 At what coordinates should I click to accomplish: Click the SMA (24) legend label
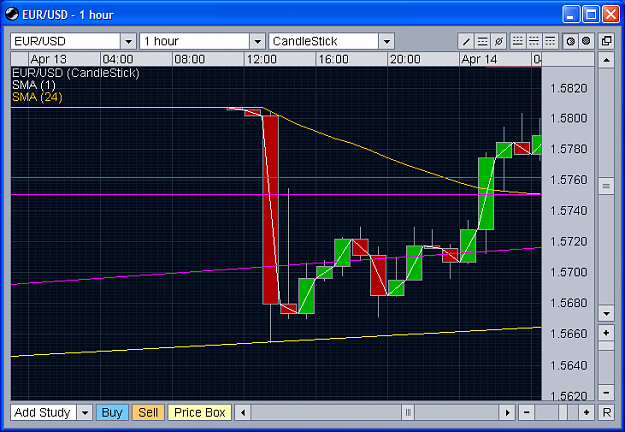(x=37, y=97)
